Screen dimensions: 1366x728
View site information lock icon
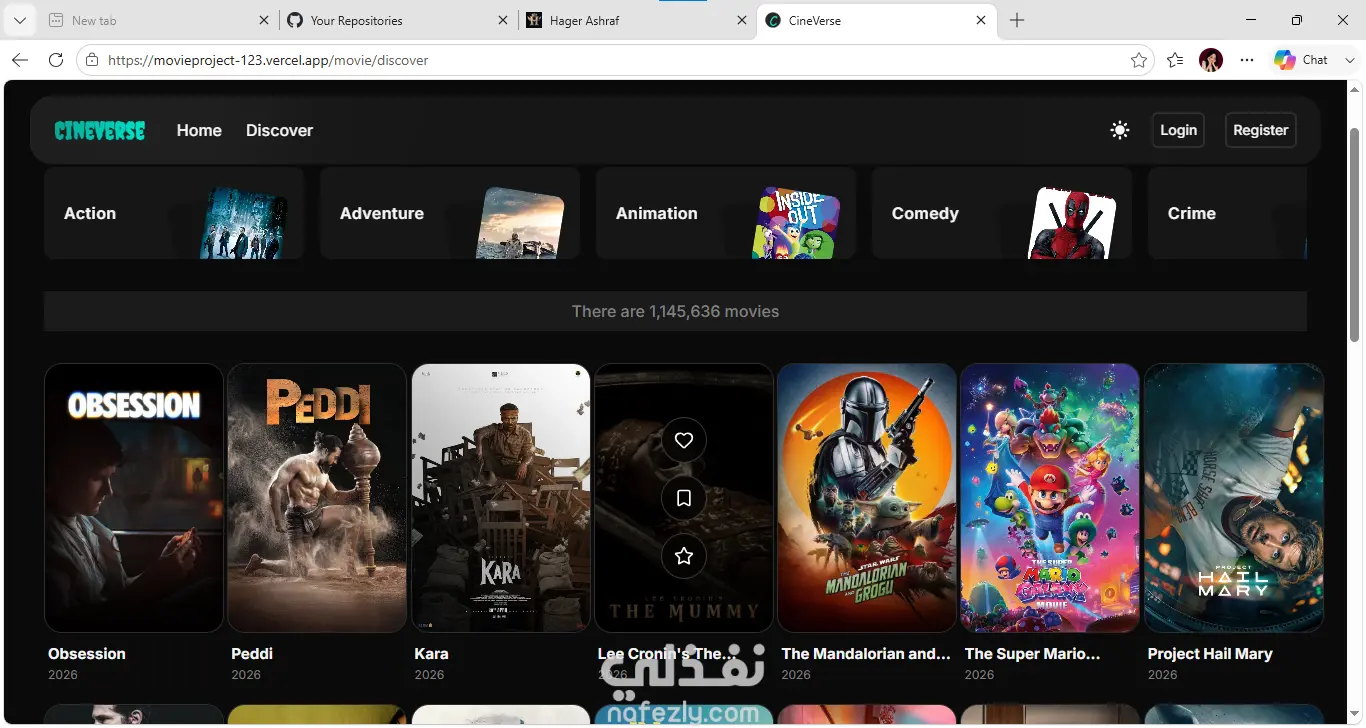92,60
